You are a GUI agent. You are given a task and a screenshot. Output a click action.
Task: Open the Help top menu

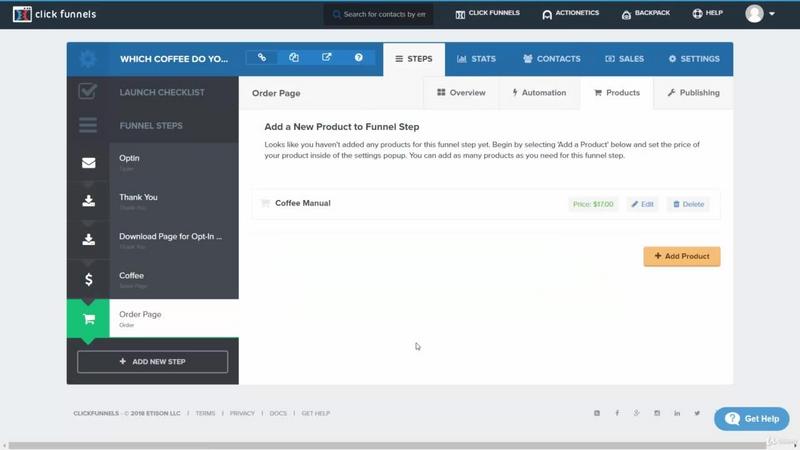pyautogui.click(x=708, y=14)
